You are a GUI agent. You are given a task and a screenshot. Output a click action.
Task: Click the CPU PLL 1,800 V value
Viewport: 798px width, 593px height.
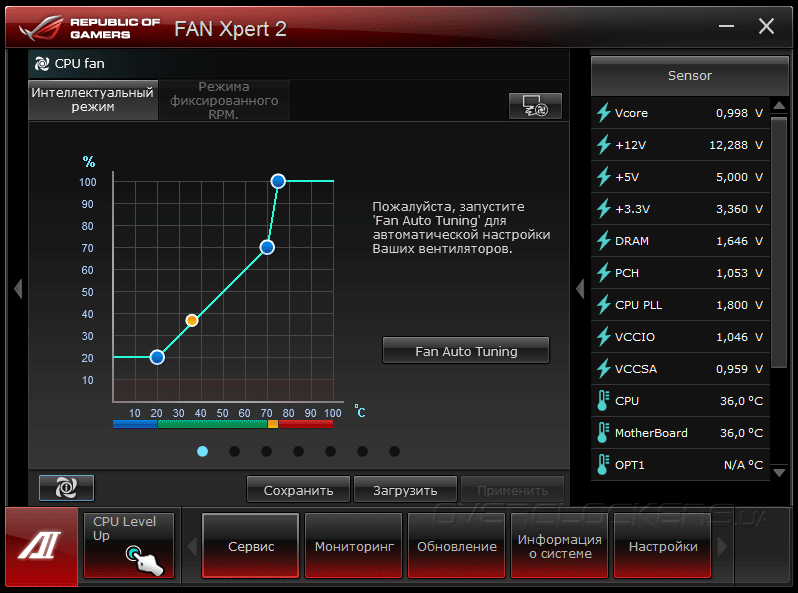coord(739,305)
